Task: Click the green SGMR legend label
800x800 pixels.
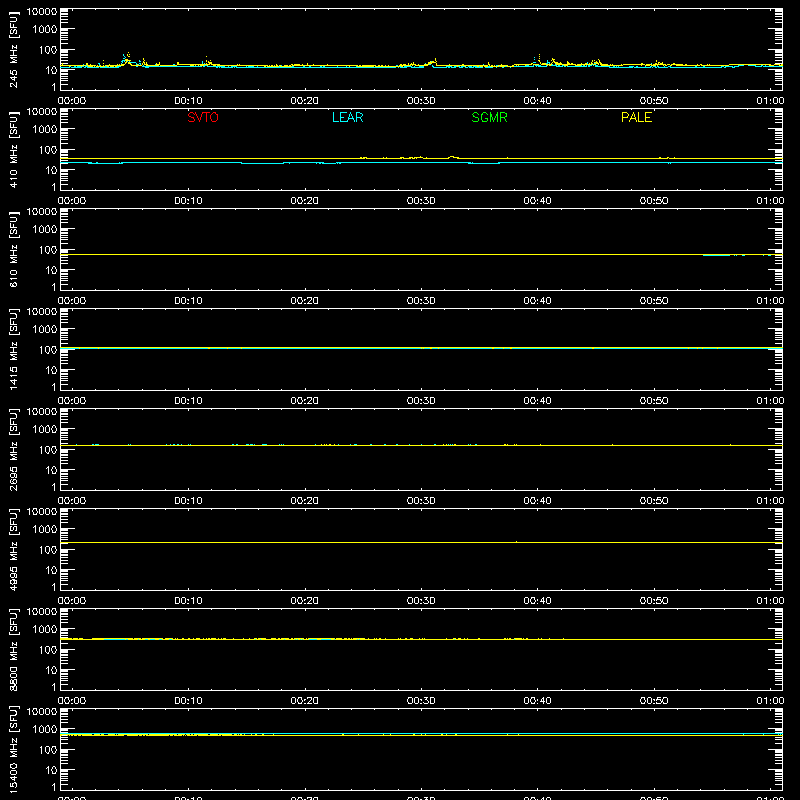Action: tap(489, 117)
